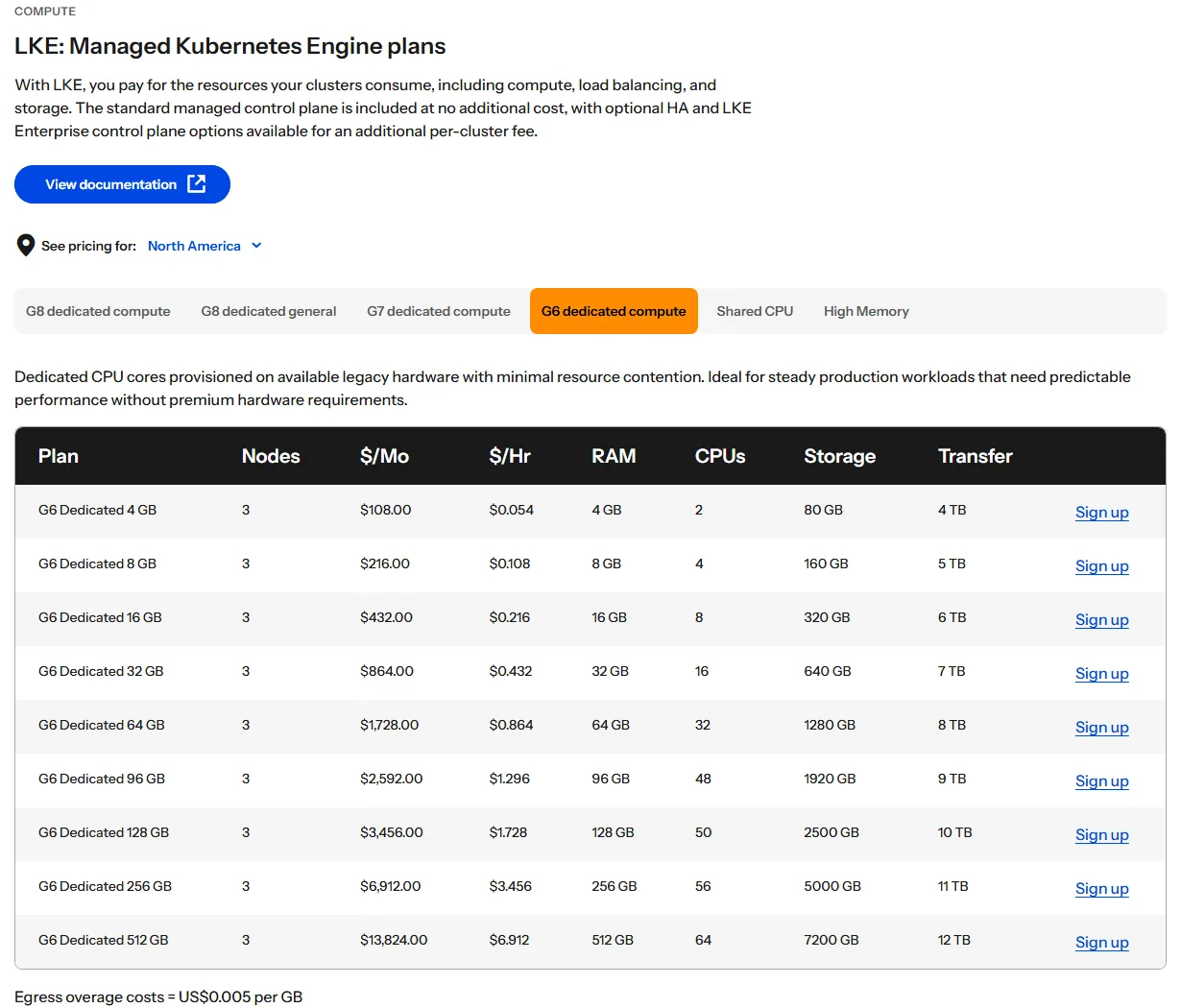Click the Storage column header
The width and height of the screenshot is (1181, 1008).
pyautogui.click(x=840, y=456)
